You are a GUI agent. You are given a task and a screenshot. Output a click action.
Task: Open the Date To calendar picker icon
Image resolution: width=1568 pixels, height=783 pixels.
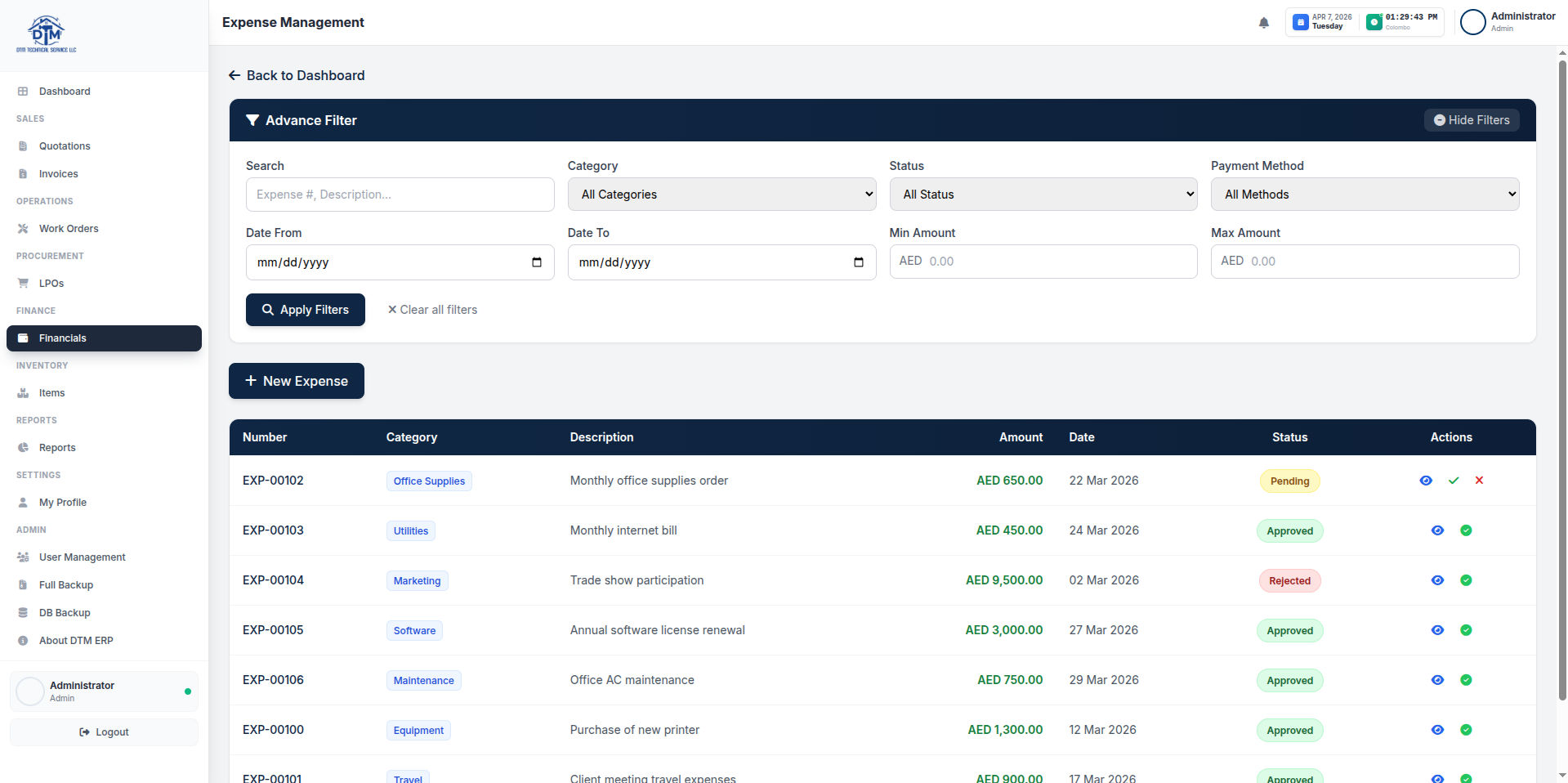(x=858, y=262)
